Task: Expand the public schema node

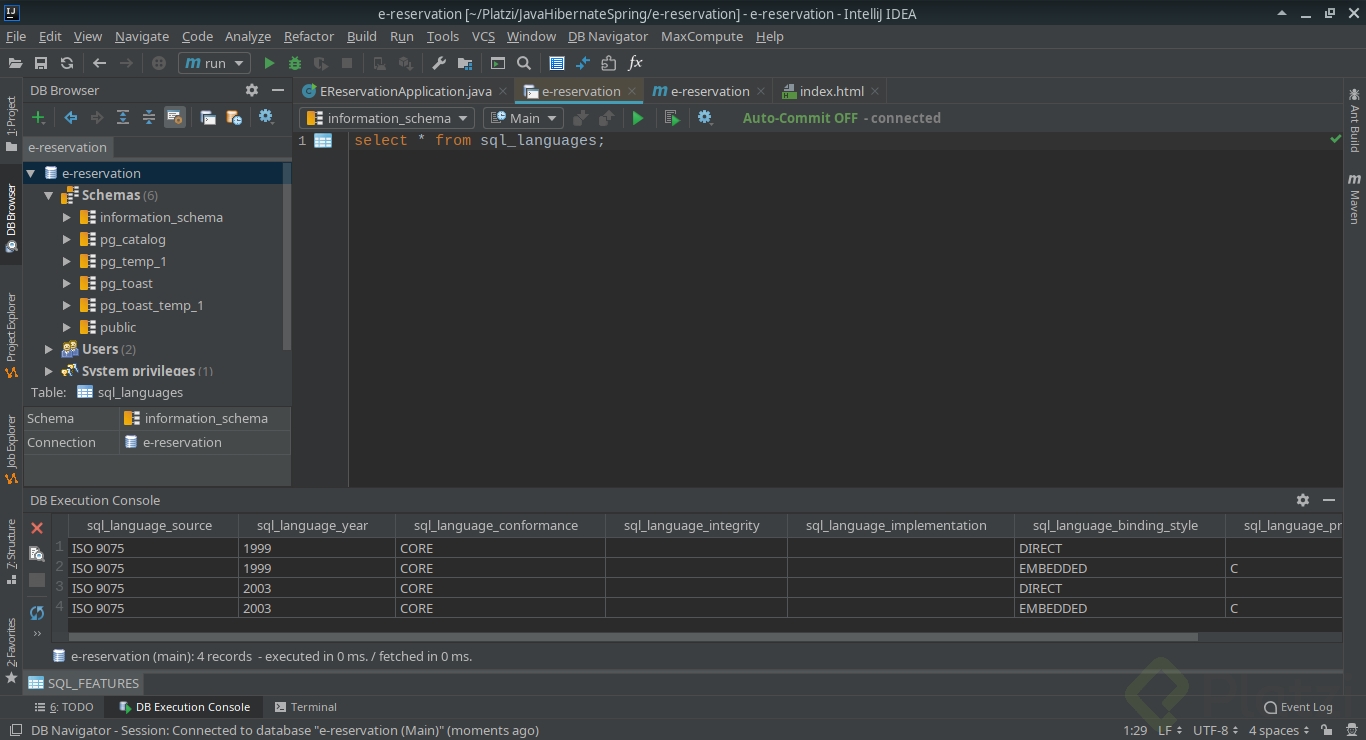Action: tap(66, 327)
